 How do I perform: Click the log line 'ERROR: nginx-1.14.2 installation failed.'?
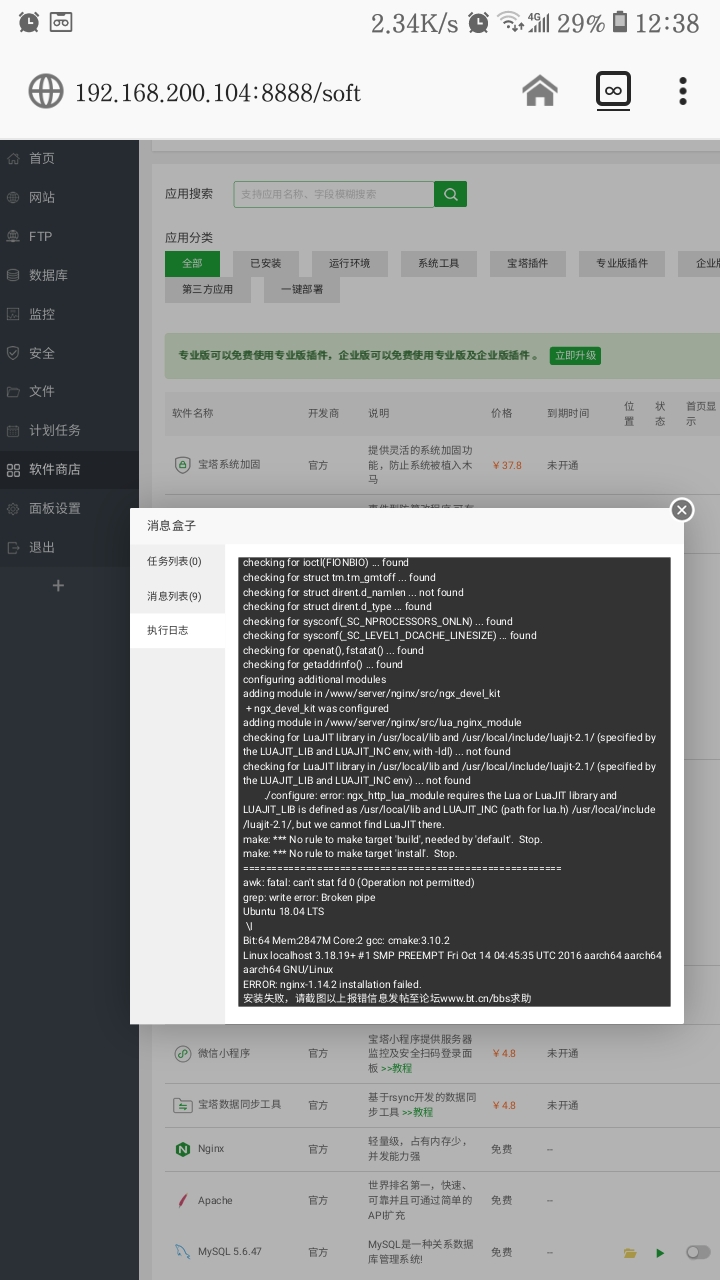332,984
